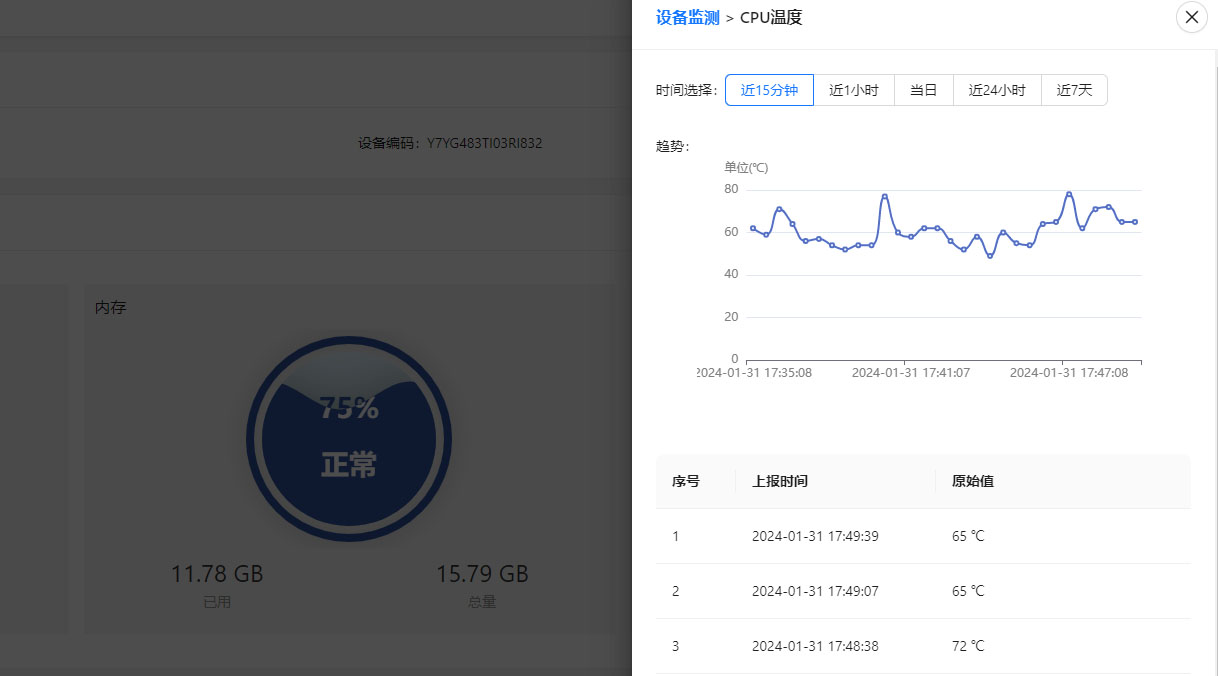
Task: Select table row reported at 17:49:39
Action: click(x=815, y=536)
